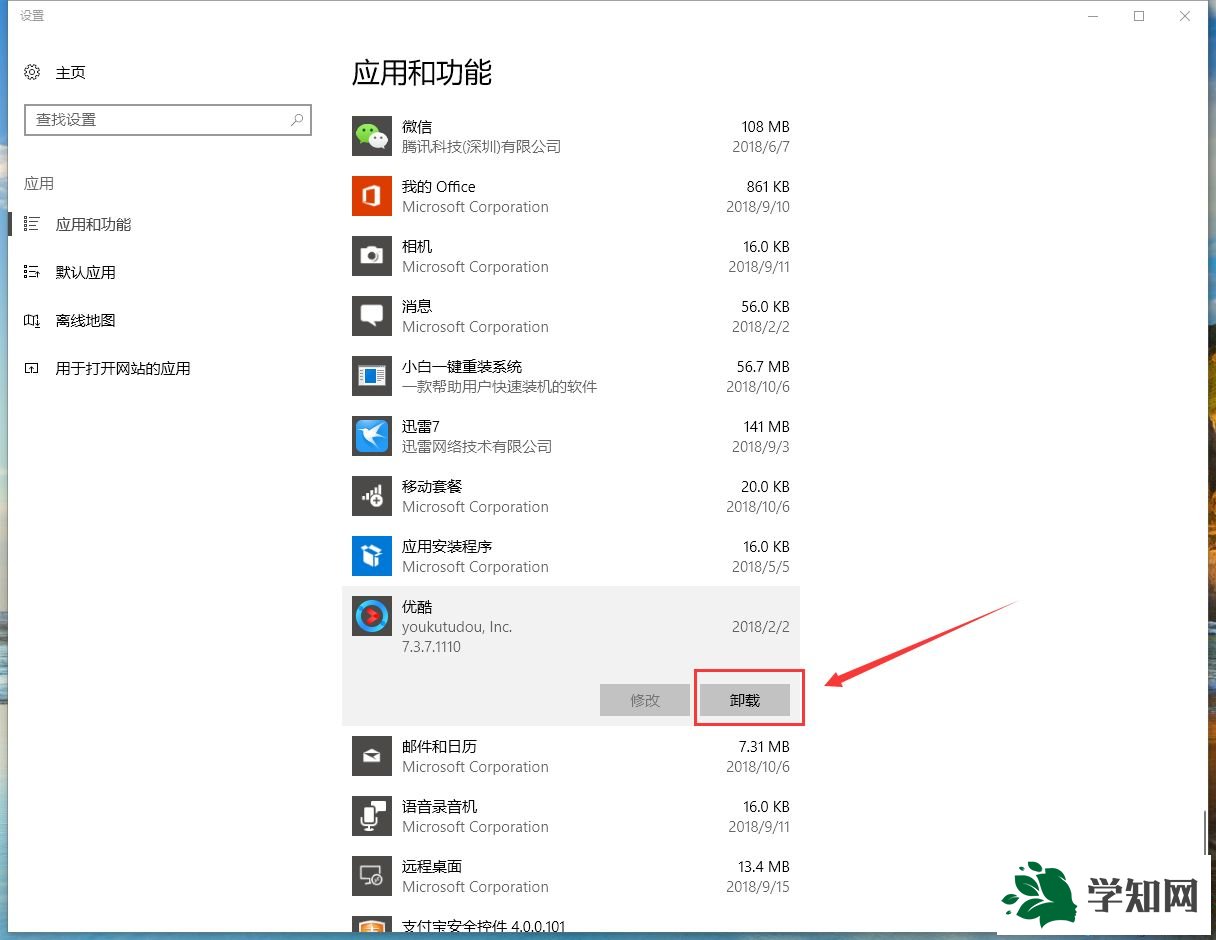Click the 卸载 uninstall button for 优酷
The height and width of the screenshot is (940, 1216).
(748, 700)
